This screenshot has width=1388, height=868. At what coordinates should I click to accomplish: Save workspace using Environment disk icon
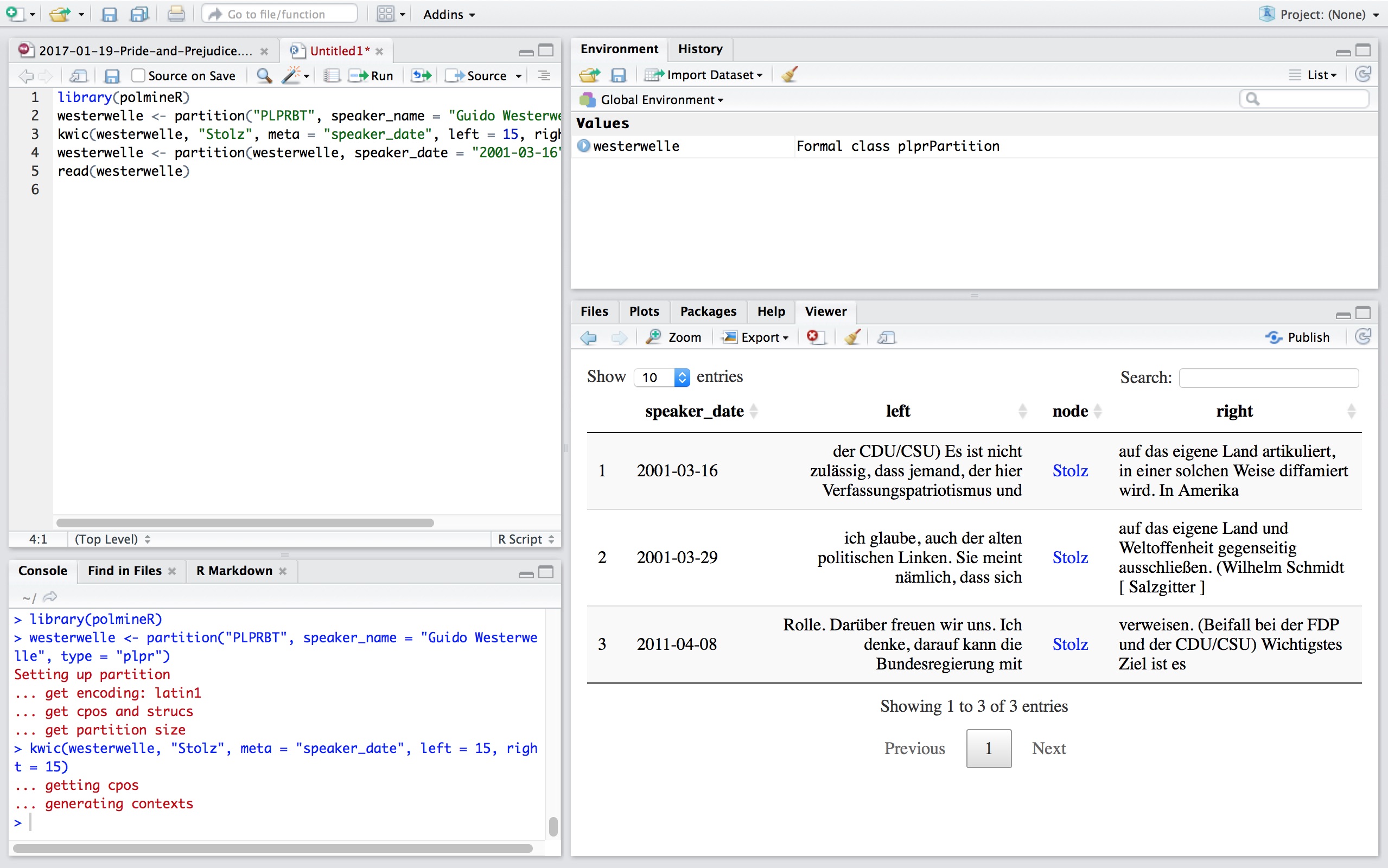[618, 75]
